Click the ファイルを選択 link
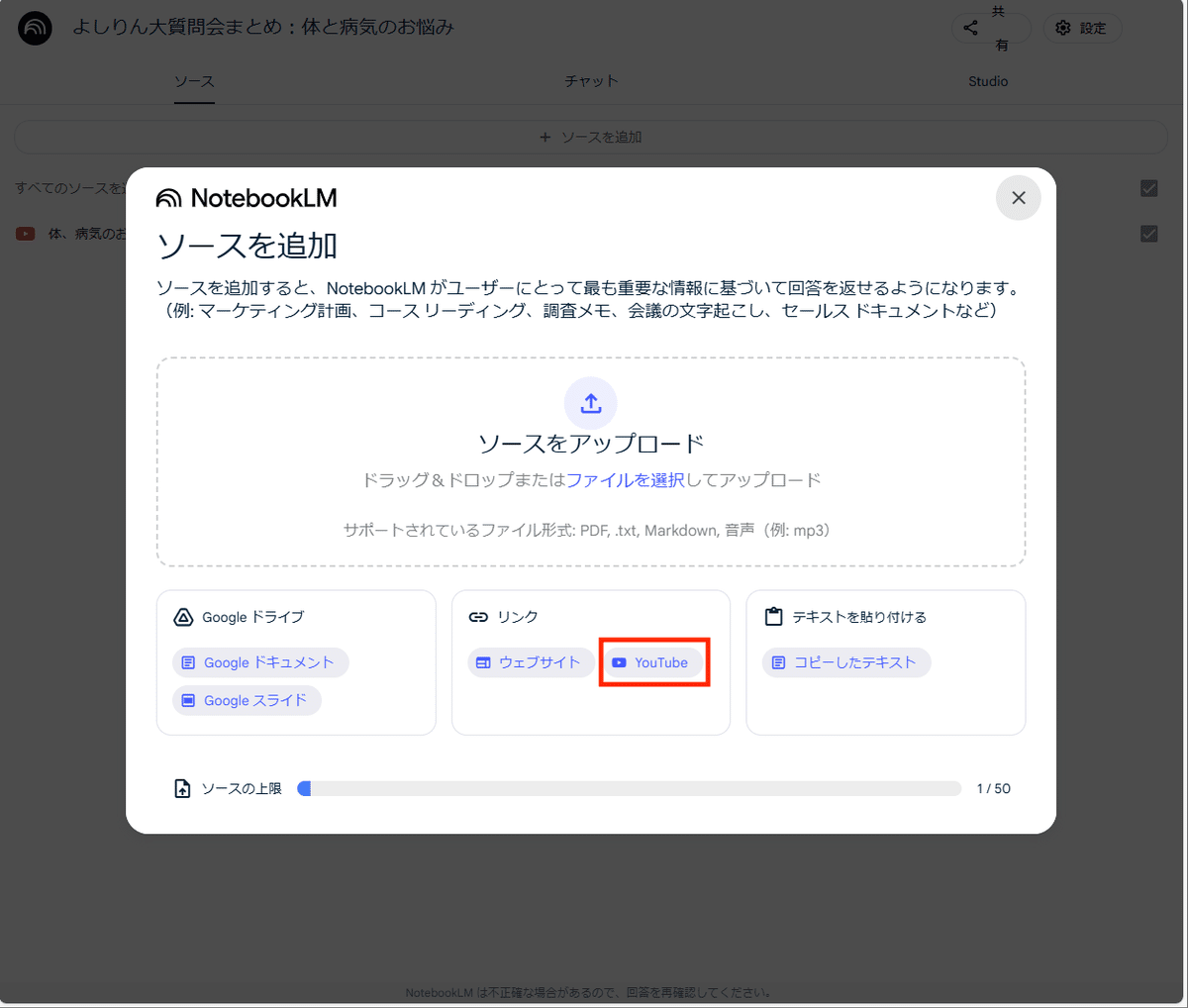Viewport: 1188px width, 1008px height. 626,480
